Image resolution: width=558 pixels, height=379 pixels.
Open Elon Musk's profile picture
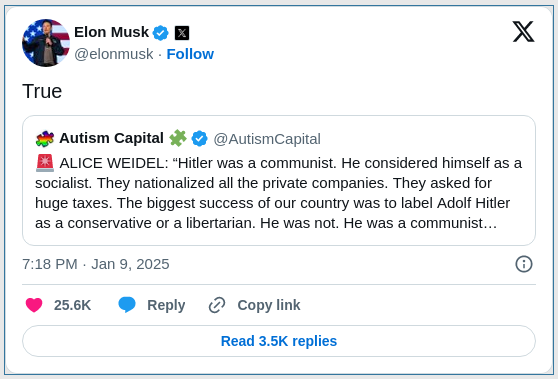pos(46,43)
